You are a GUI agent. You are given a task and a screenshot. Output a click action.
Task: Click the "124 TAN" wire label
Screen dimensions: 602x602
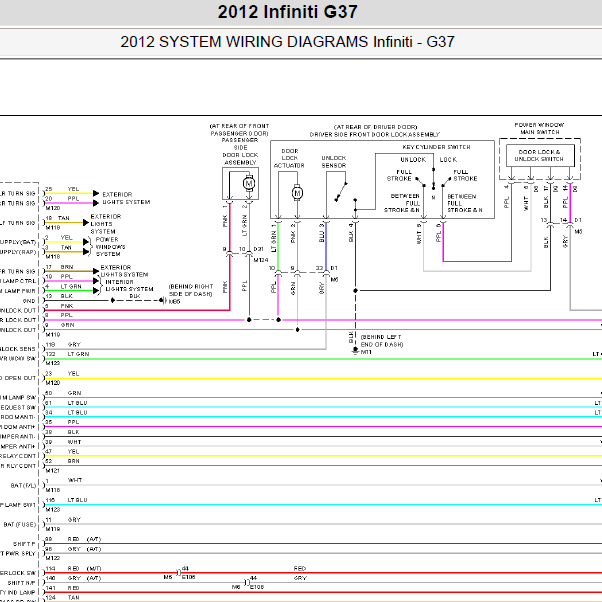point(62,597)
